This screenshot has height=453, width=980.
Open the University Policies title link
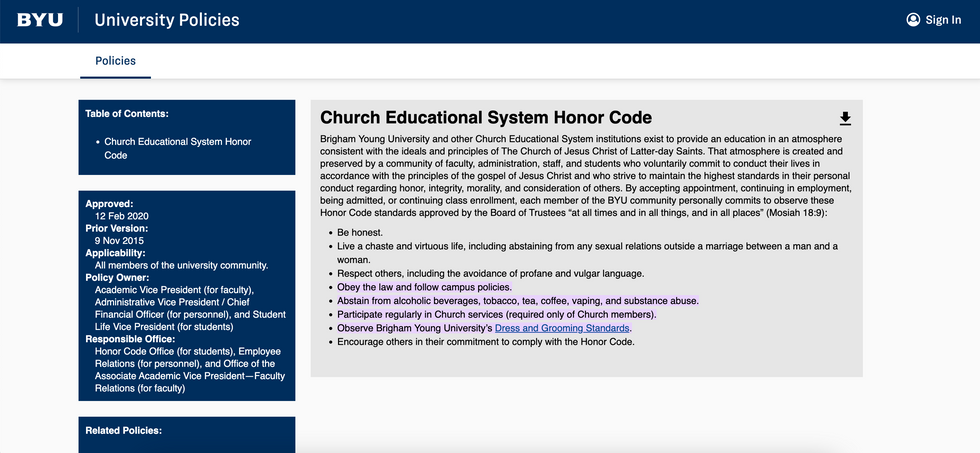click(x=167, y=20)
